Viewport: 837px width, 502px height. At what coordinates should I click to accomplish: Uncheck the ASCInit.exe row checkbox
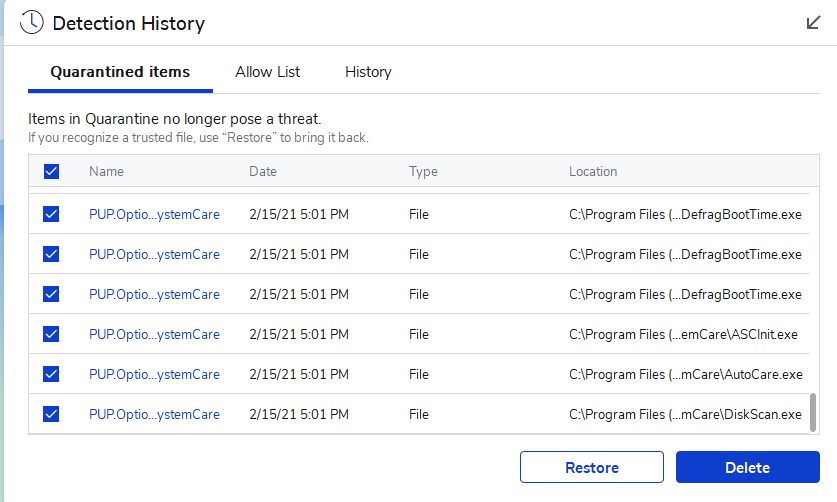pos(52,334)
